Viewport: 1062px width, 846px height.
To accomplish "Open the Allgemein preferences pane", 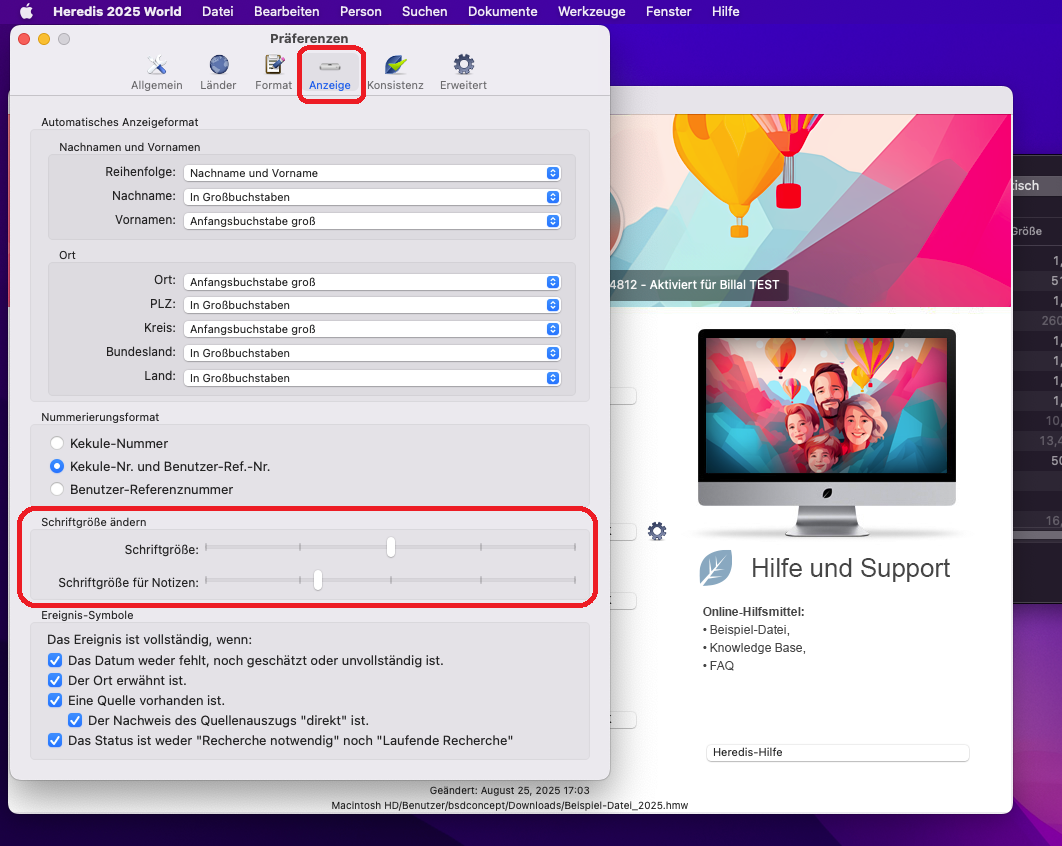I will [x=157, y=72].
